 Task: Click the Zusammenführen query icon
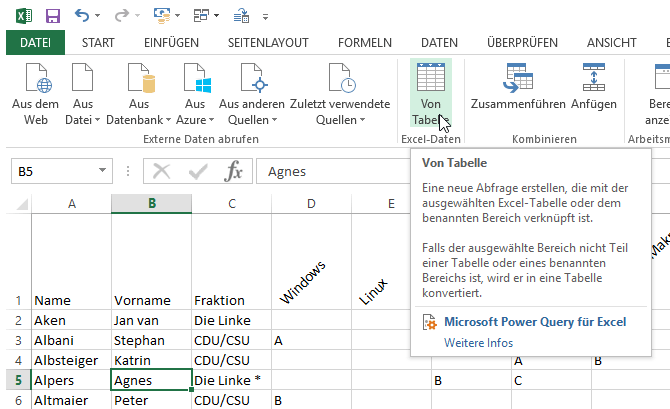click(518, 78)
